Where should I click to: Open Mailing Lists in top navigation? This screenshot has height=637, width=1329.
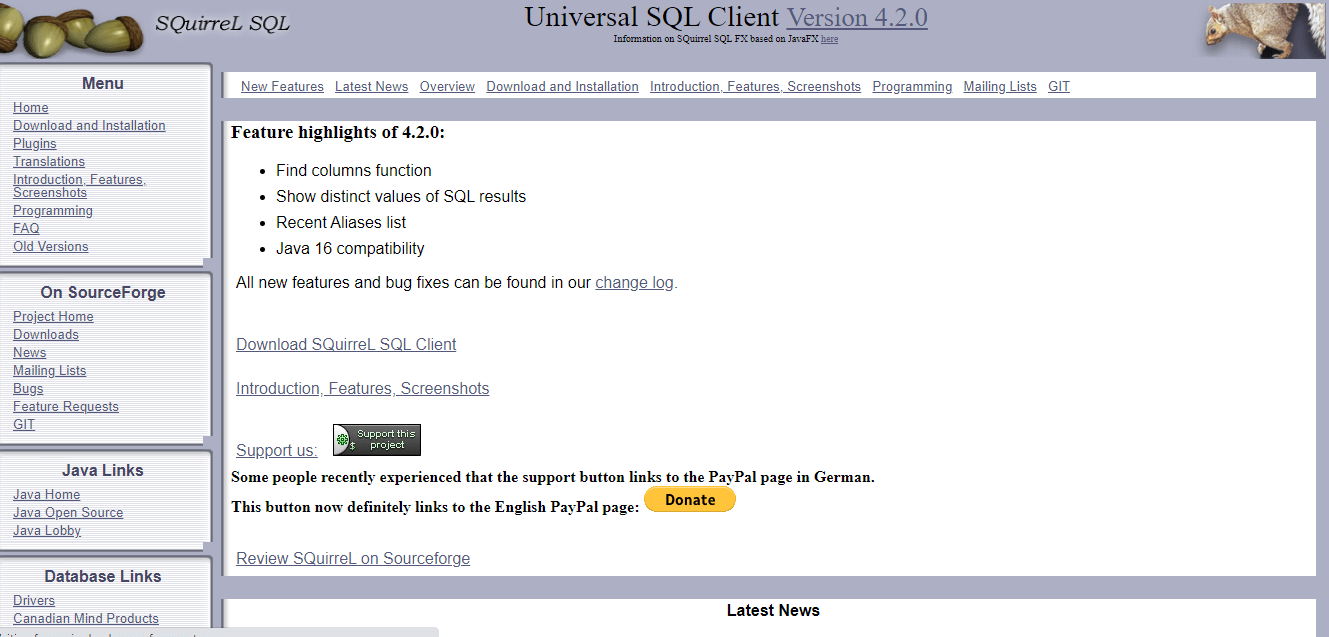[1000, 87]
